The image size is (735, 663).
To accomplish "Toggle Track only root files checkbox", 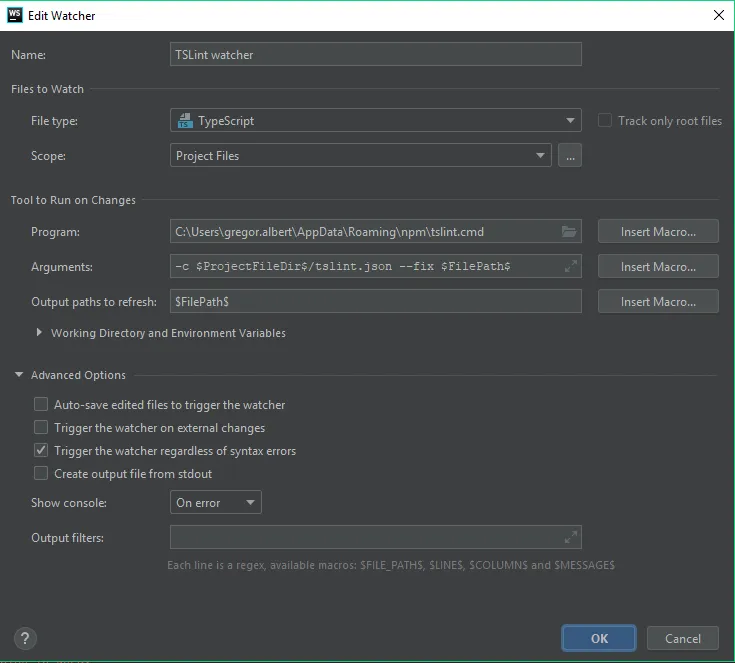I will 605,121.
